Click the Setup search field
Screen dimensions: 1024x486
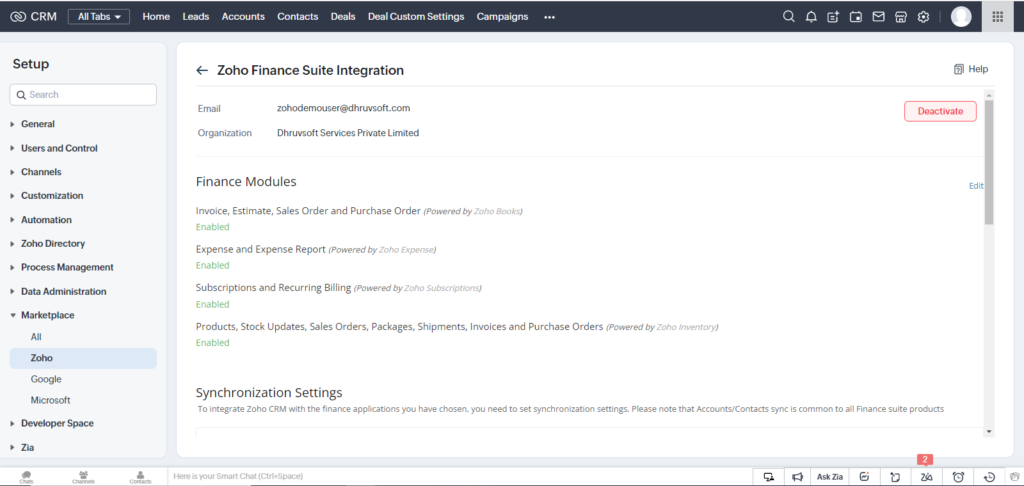(x=83, y=95)
